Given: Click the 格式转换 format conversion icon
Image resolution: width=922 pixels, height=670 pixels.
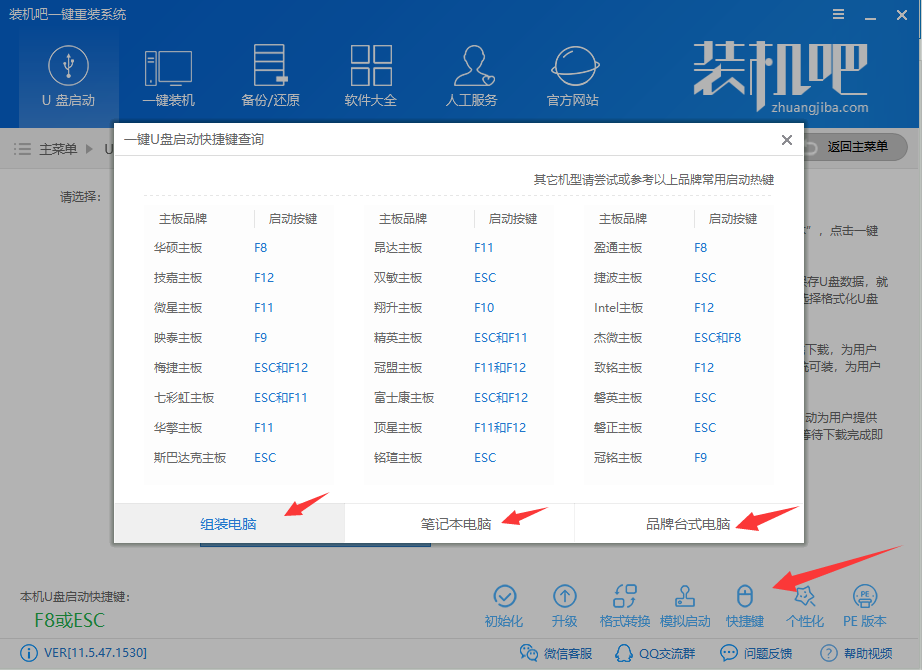Looking at the screenshot, I should click(625, 600).
